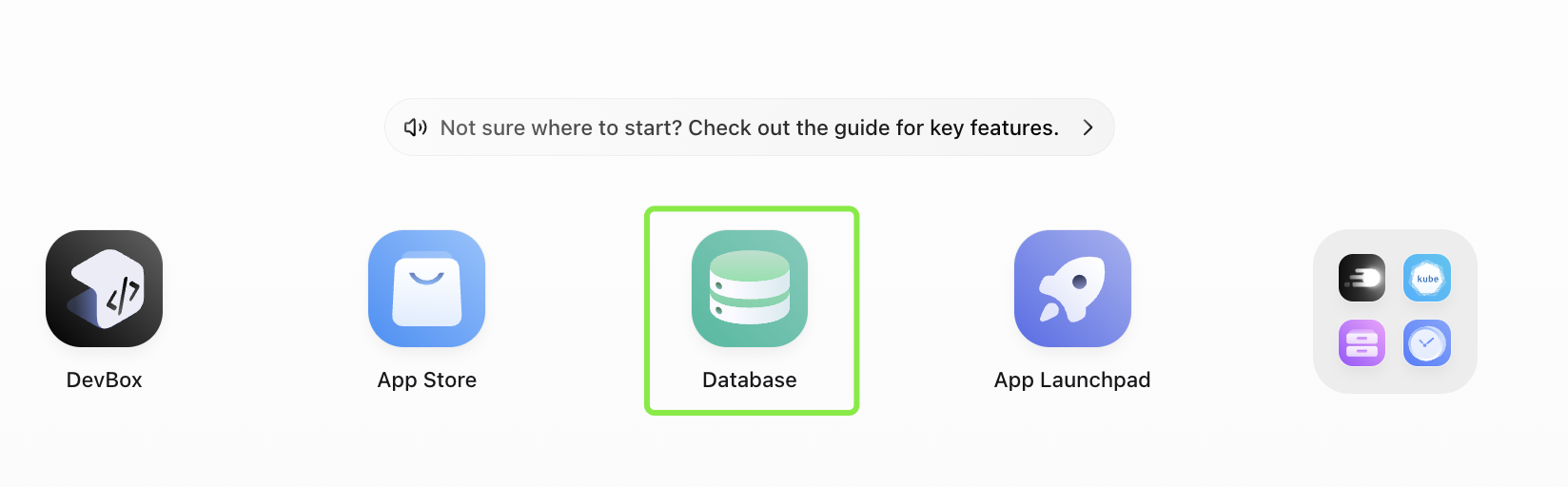The image size is (1568, 487).
Task: Open the black comet app icon
Action: pos(1362,278)
